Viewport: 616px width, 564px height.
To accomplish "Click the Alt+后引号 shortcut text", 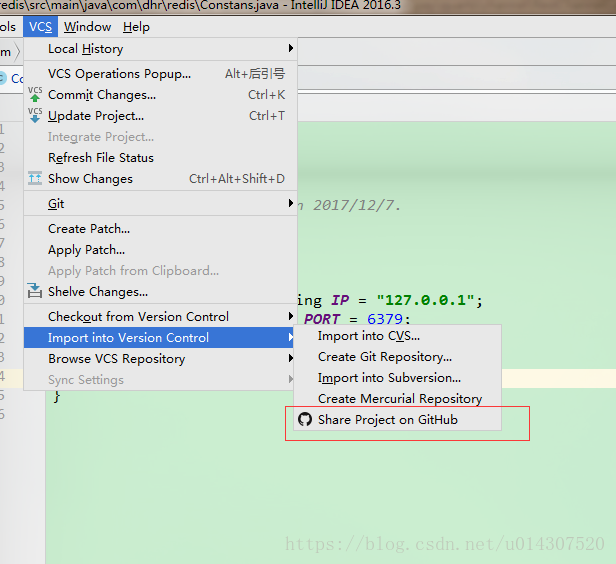I will pyautogui.click(x=255, y=74).
